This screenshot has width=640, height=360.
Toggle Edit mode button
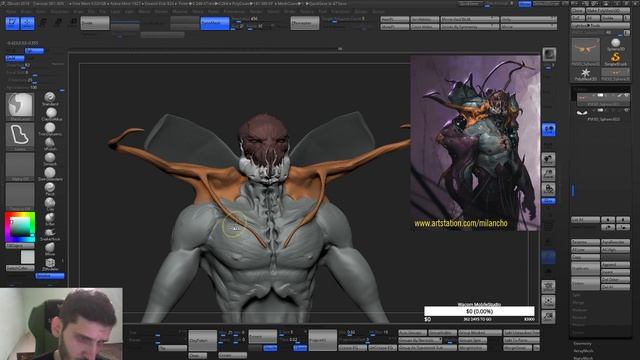tap(12, 23)
